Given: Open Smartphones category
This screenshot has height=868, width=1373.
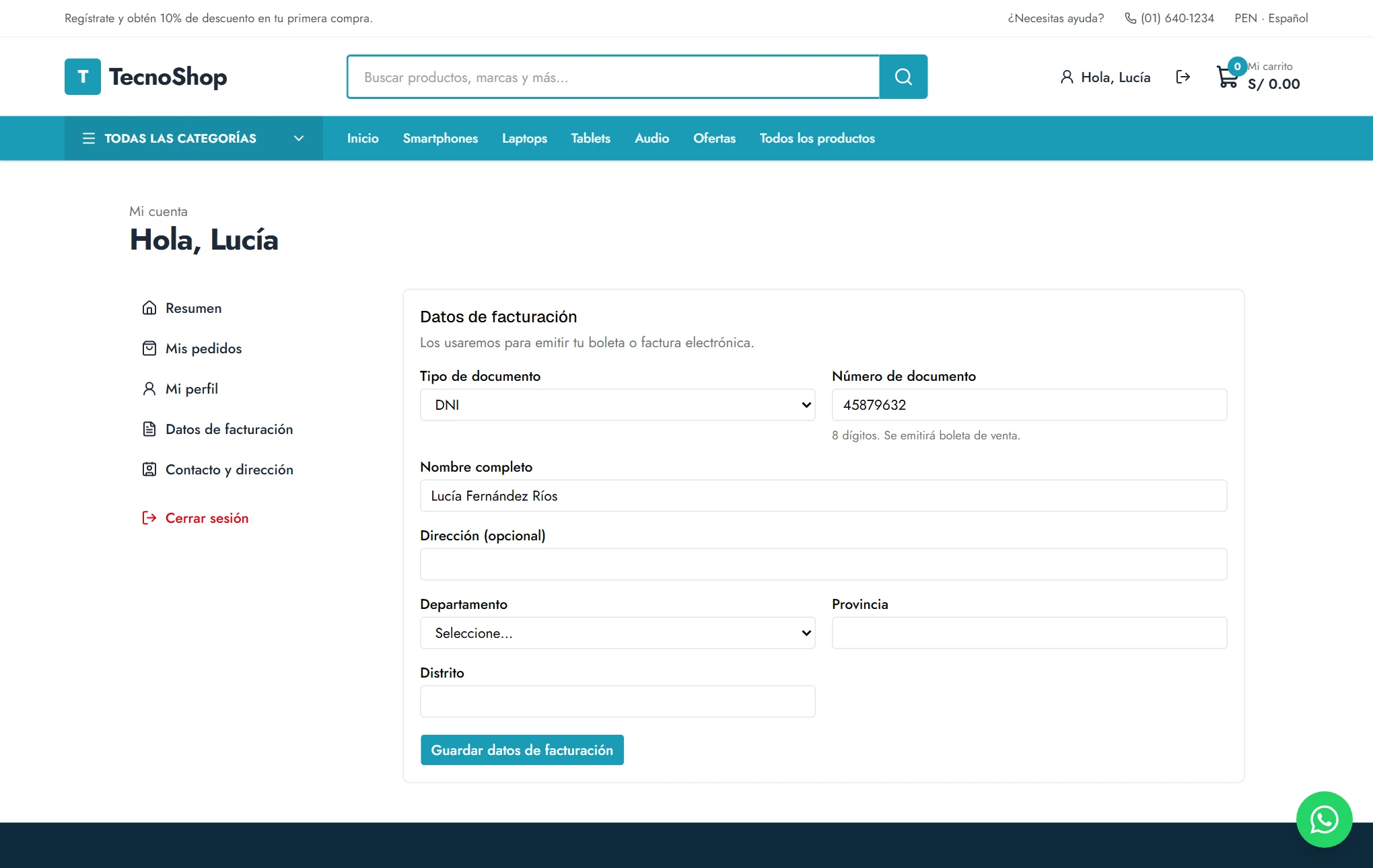Looking at the screenshot, I should (x=440, y=138).
